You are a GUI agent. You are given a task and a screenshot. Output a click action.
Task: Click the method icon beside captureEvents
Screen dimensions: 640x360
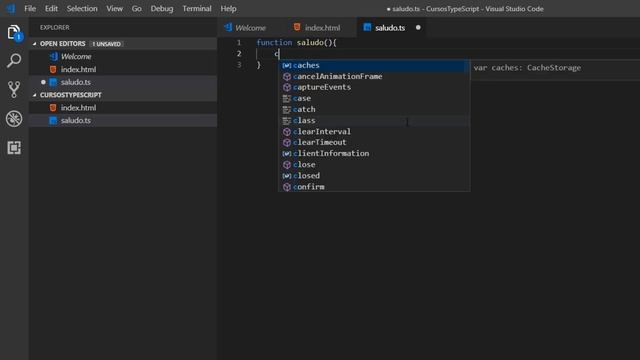(287, 87)
